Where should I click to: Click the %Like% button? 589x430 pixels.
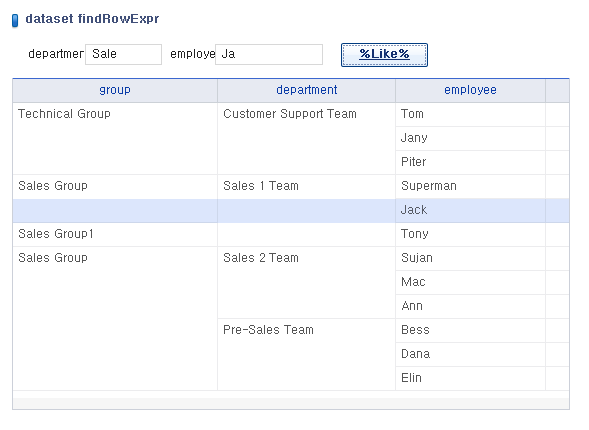pyautogui.click(x=384, y=55)
